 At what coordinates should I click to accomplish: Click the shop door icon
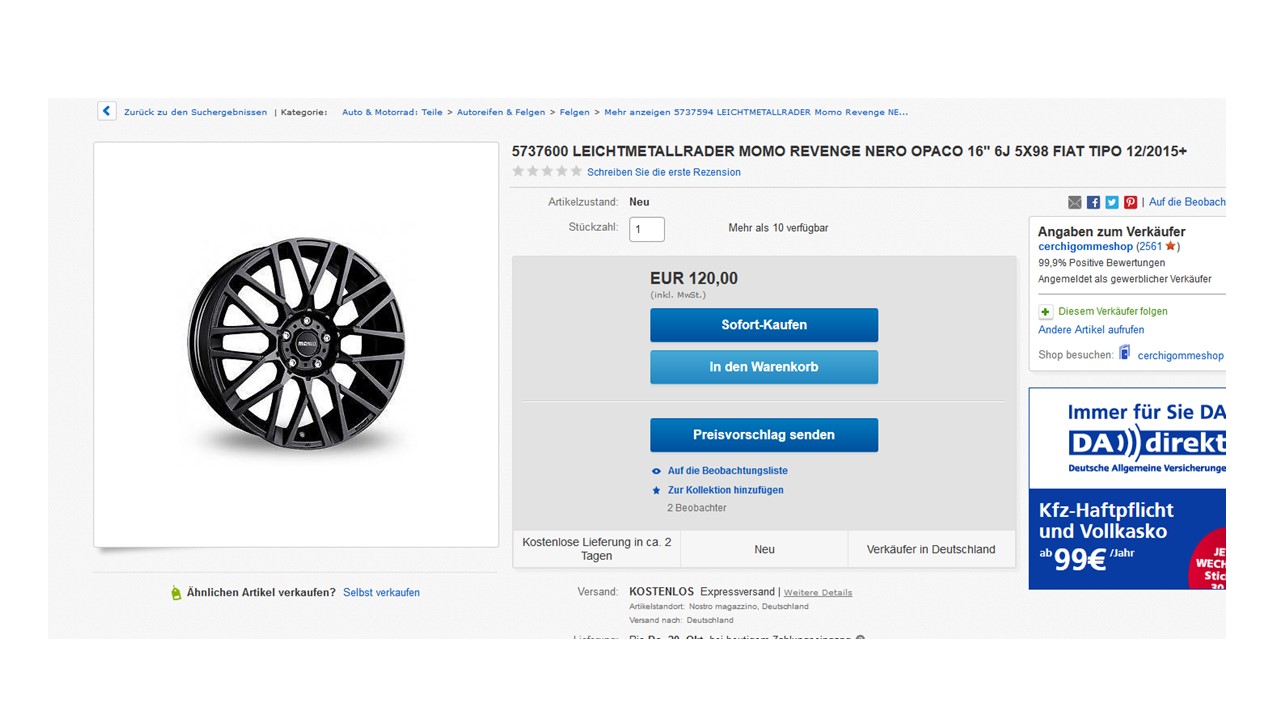(x=1125, y=353)
